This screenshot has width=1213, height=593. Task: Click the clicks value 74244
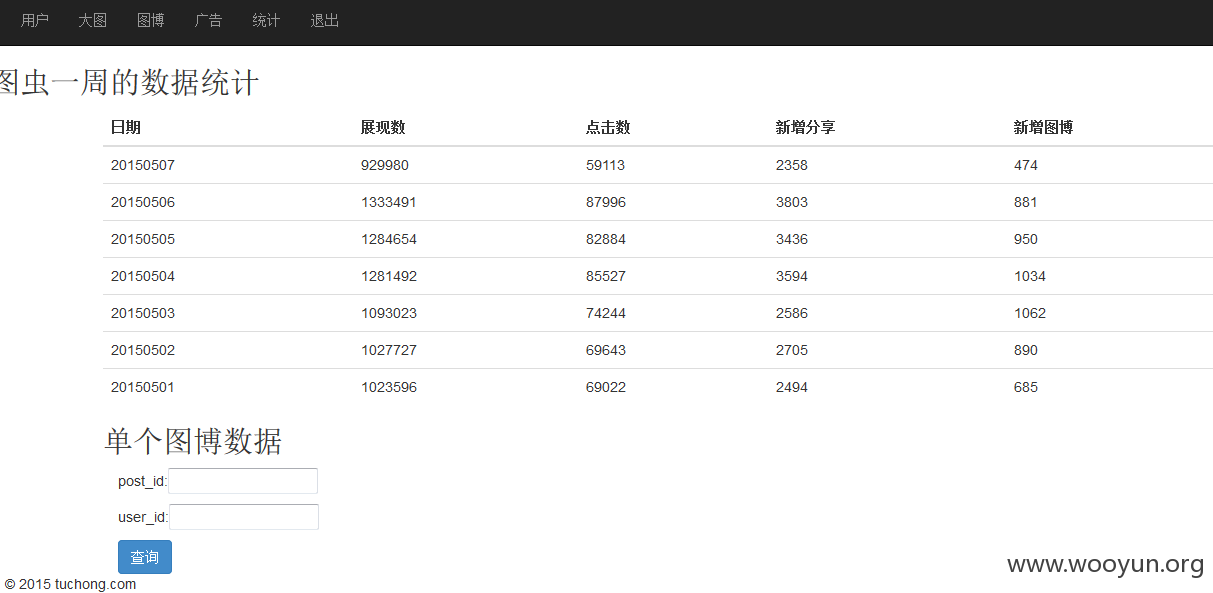[x=606, y=313]
